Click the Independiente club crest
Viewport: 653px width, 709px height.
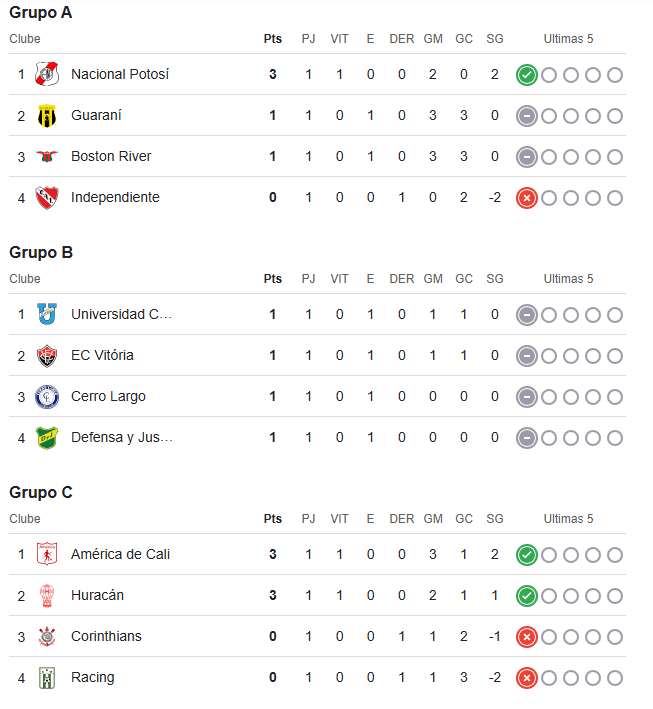point(47,198)
